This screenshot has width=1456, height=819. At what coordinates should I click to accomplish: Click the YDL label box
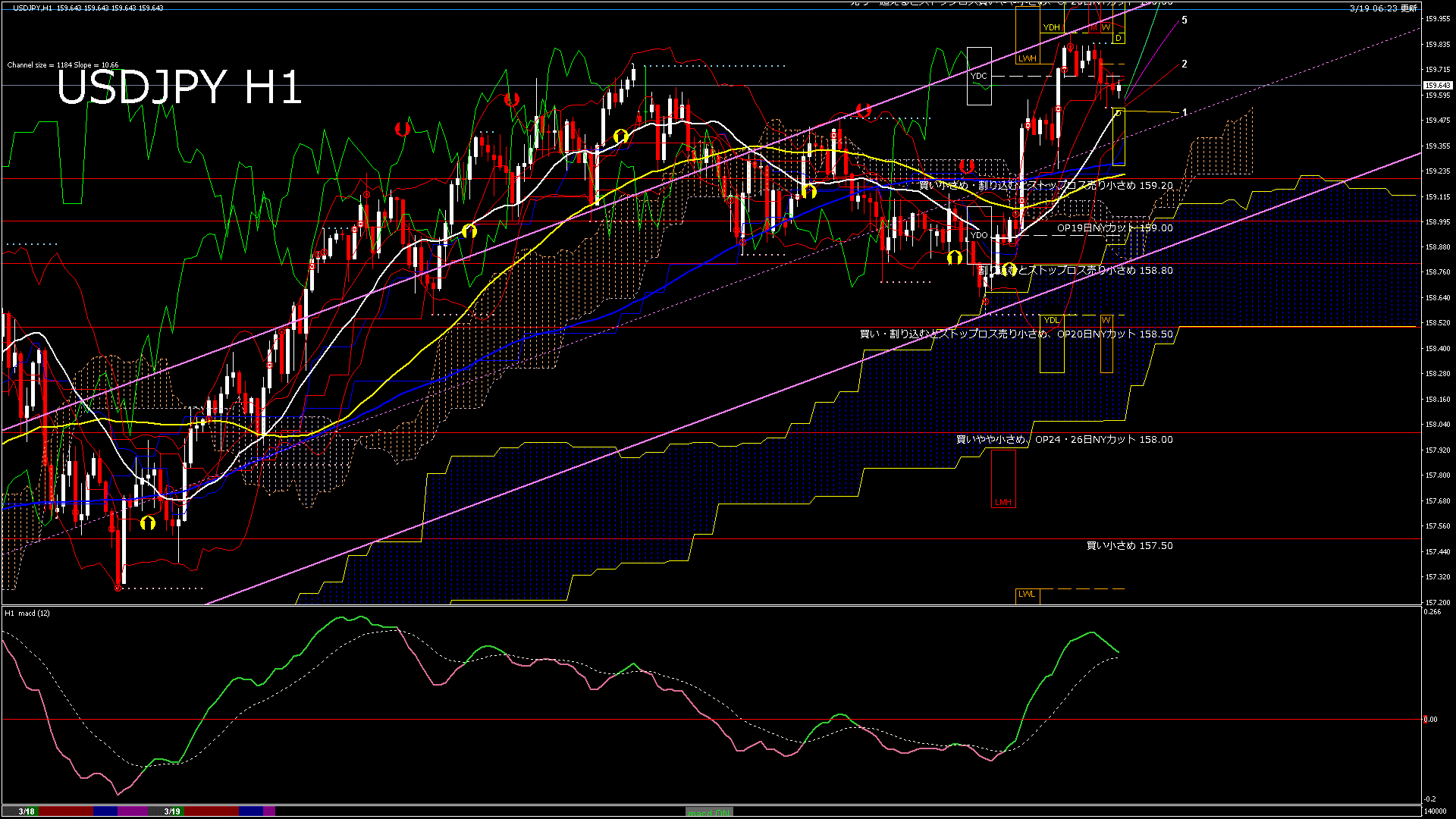point(1051,320)
